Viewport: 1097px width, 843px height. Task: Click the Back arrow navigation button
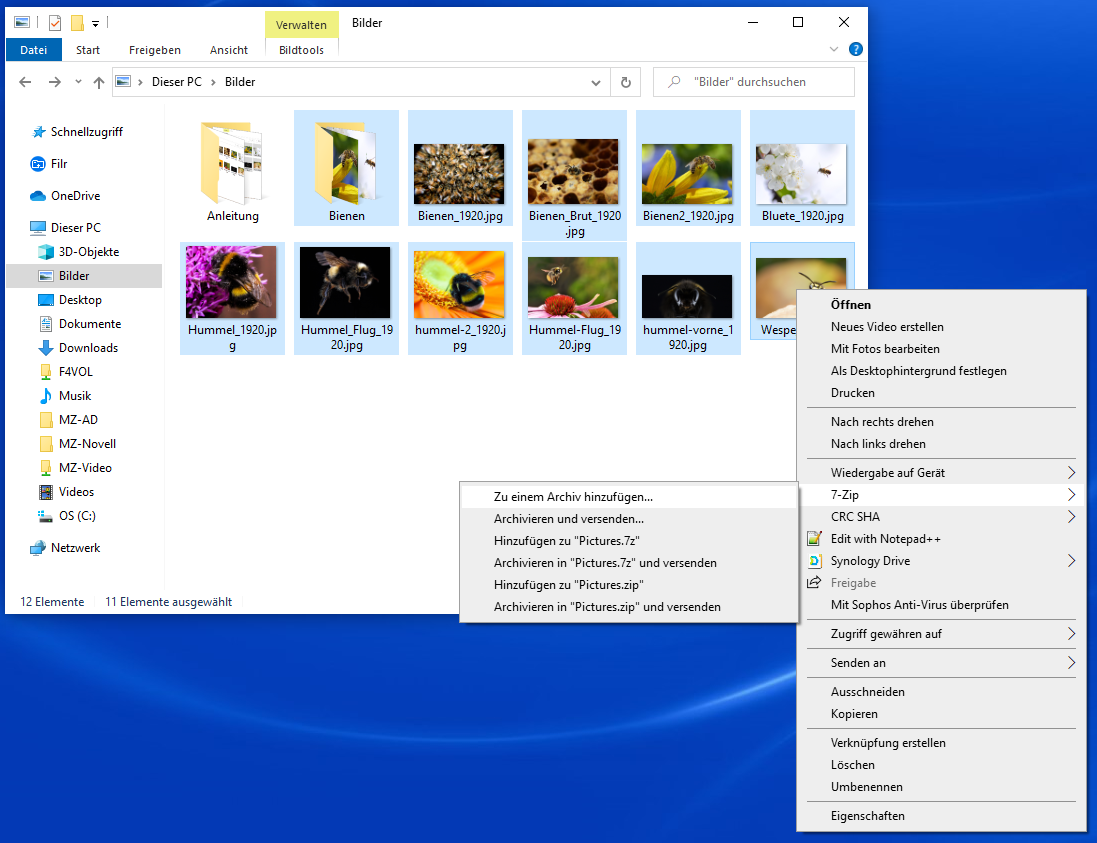[27, 83]
